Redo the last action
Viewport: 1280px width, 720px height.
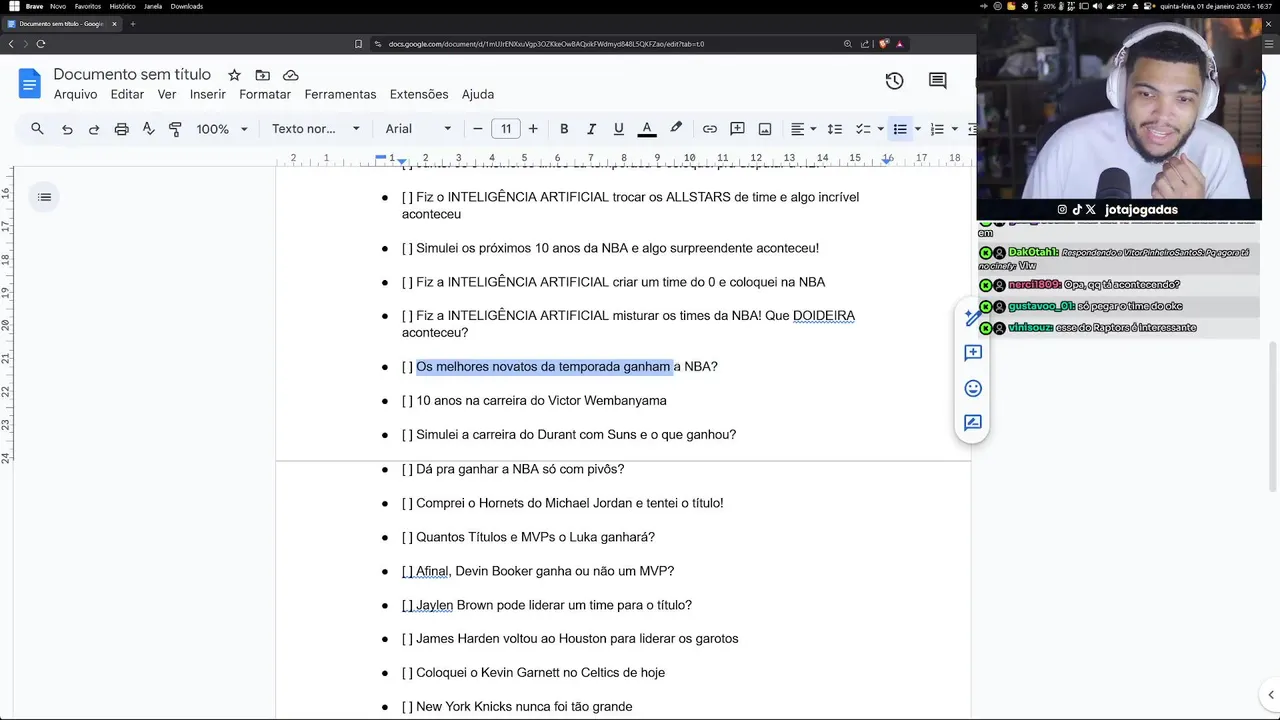pos(94,129)
